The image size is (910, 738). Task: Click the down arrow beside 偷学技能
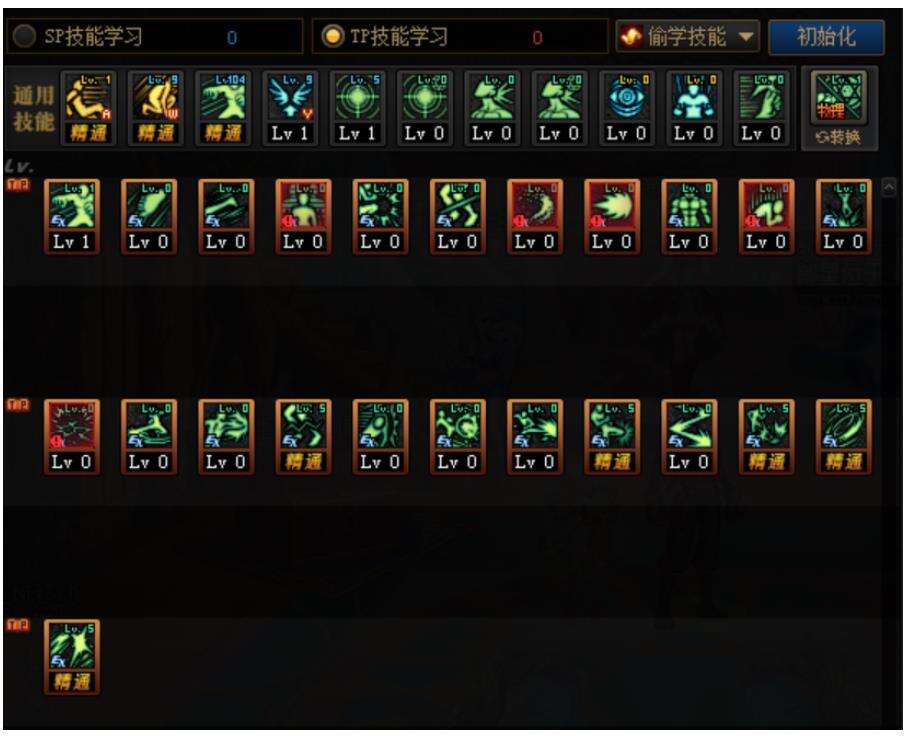pyautogui.click(x=746, y=37)
